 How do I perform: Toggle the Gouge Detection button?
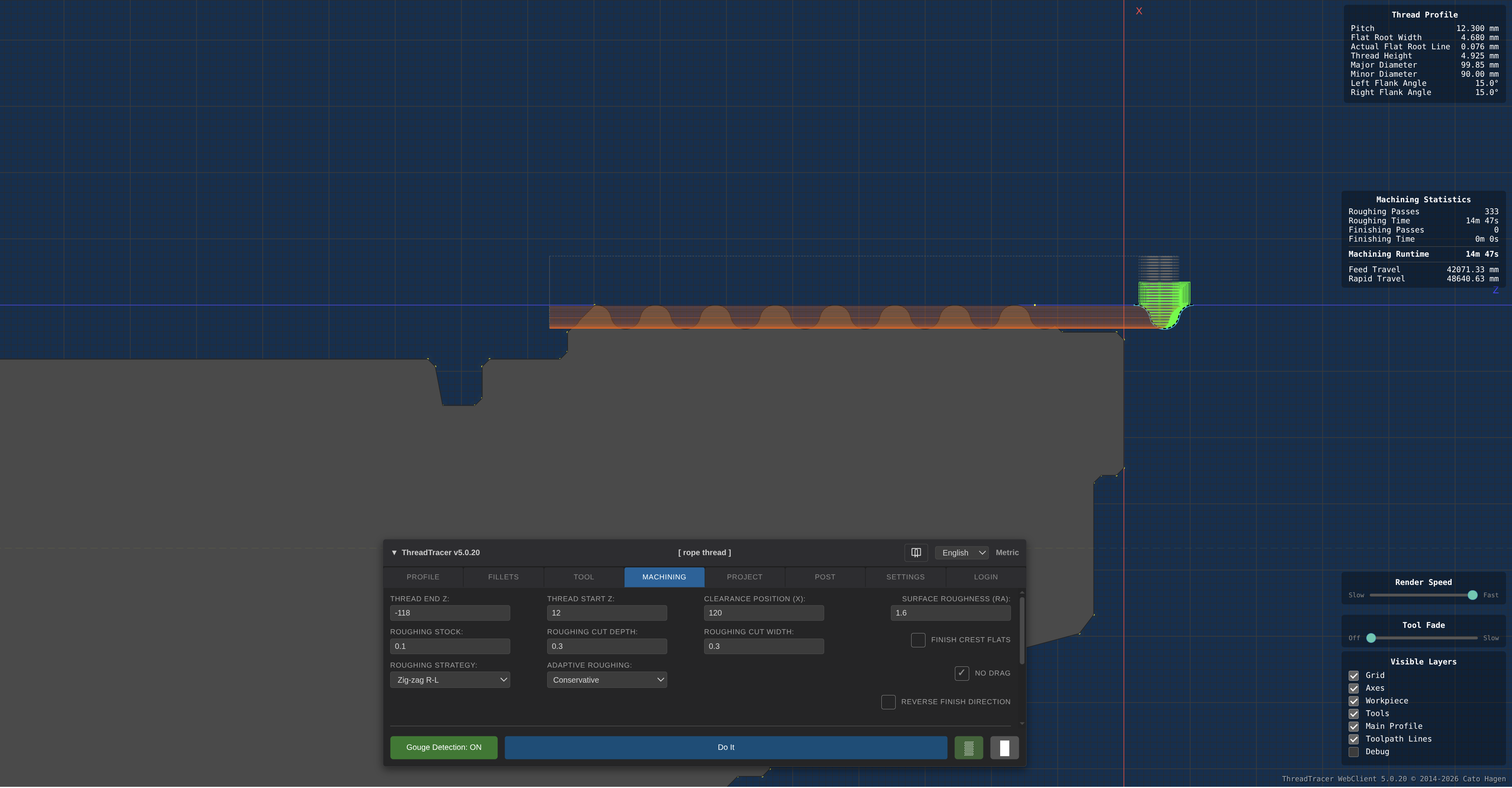(444, 747)
